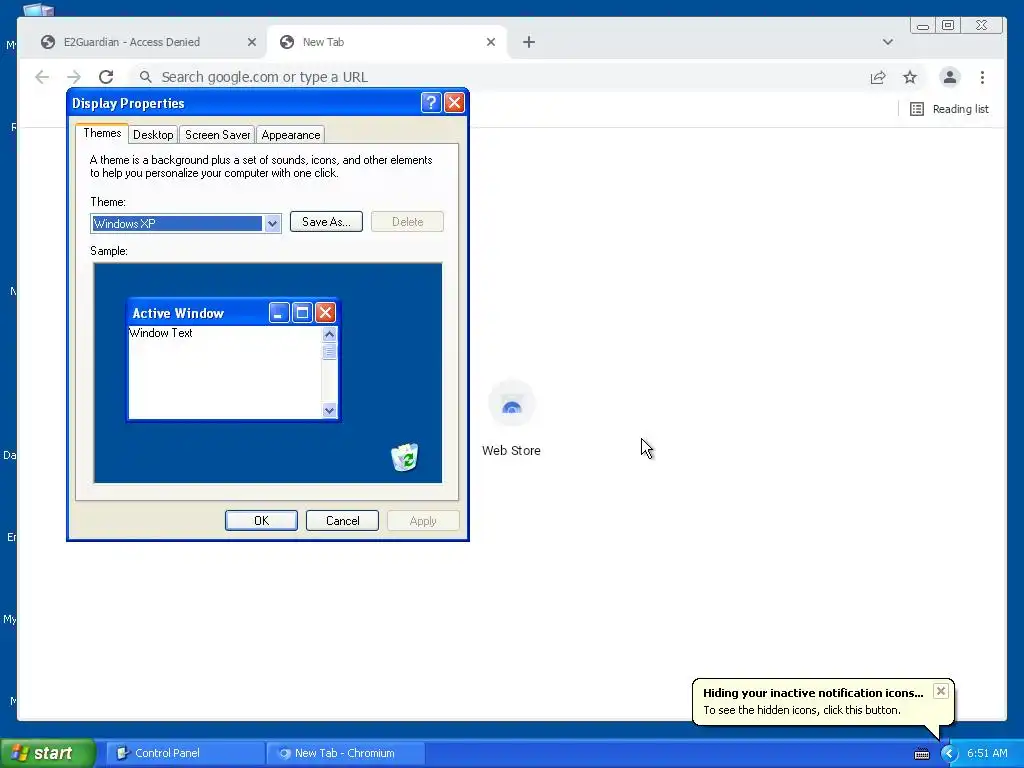Switch to the Desktop tab
The width and height of the screenshot is (1024, 768).
[153, 135]
